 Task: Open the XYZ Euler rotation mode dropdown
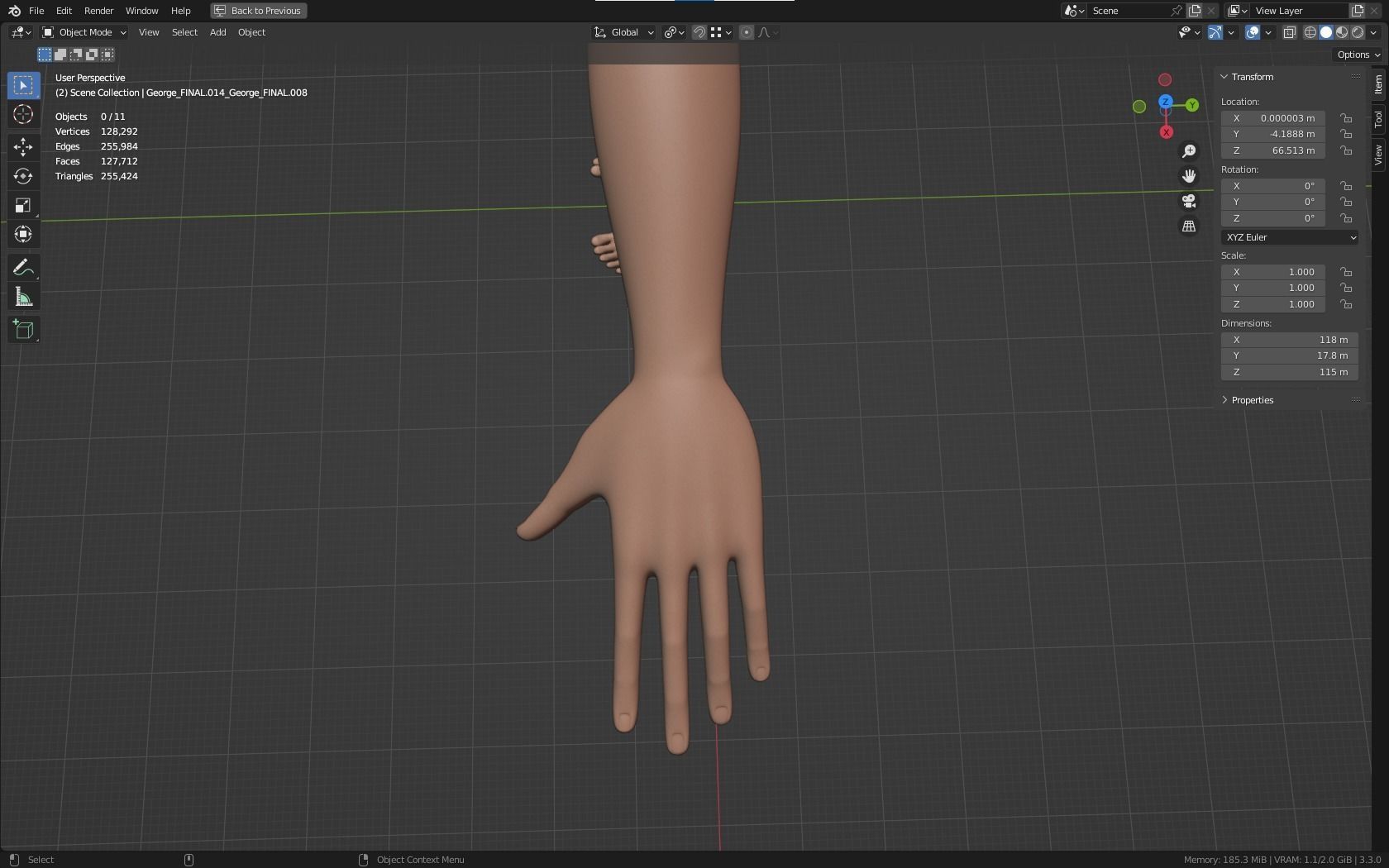pos(1290,237)
